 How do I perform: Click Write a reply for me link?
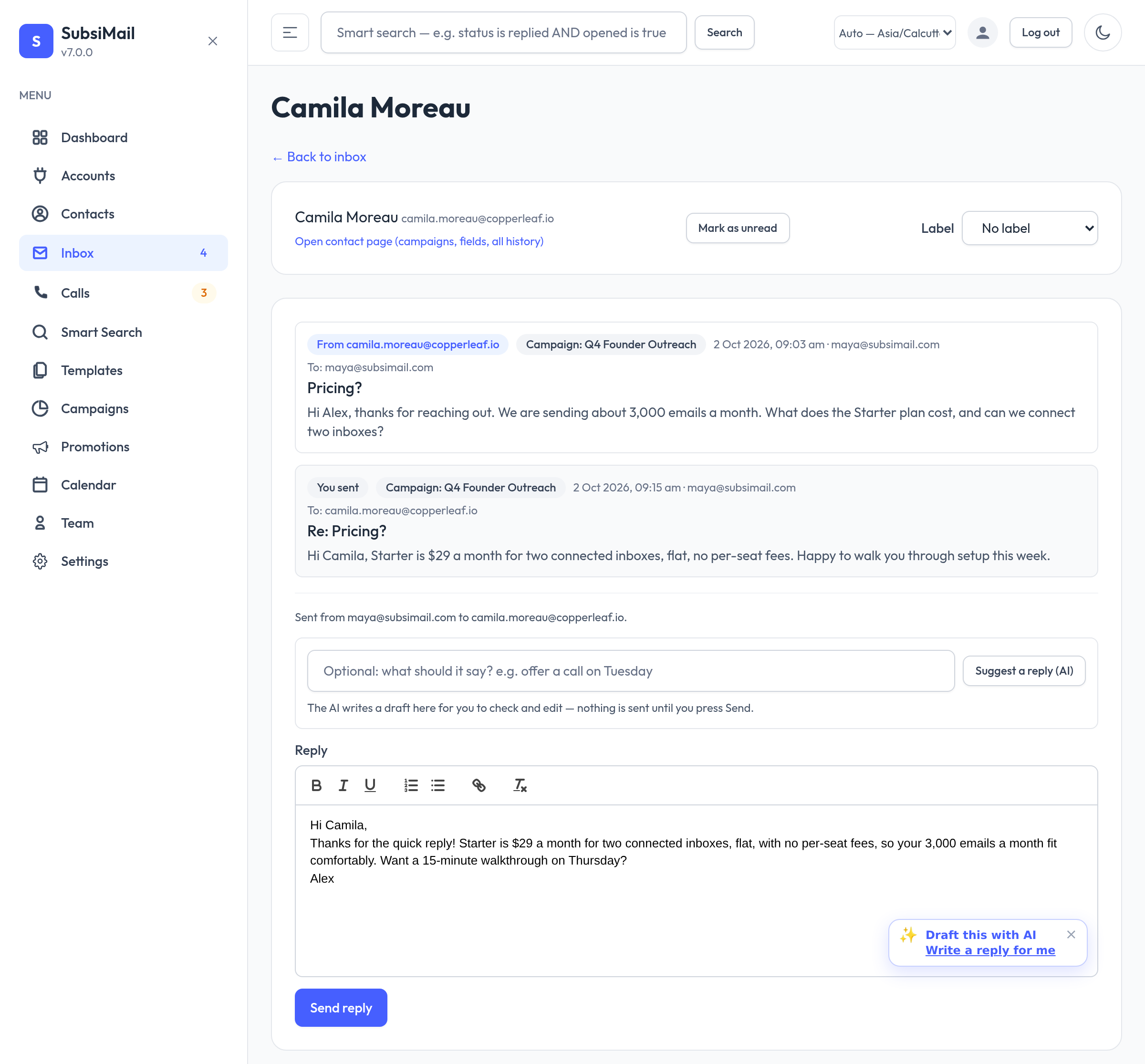pyautogui.click(x=990, y=950)
